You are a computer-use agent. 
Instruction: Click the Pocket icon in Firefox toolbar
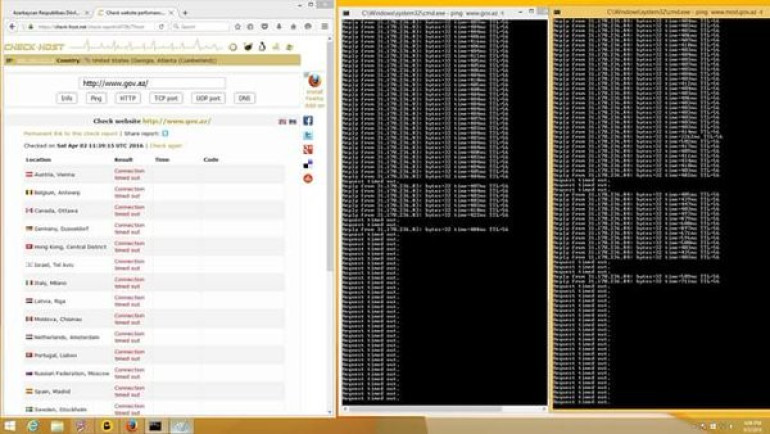pos(265,27)
